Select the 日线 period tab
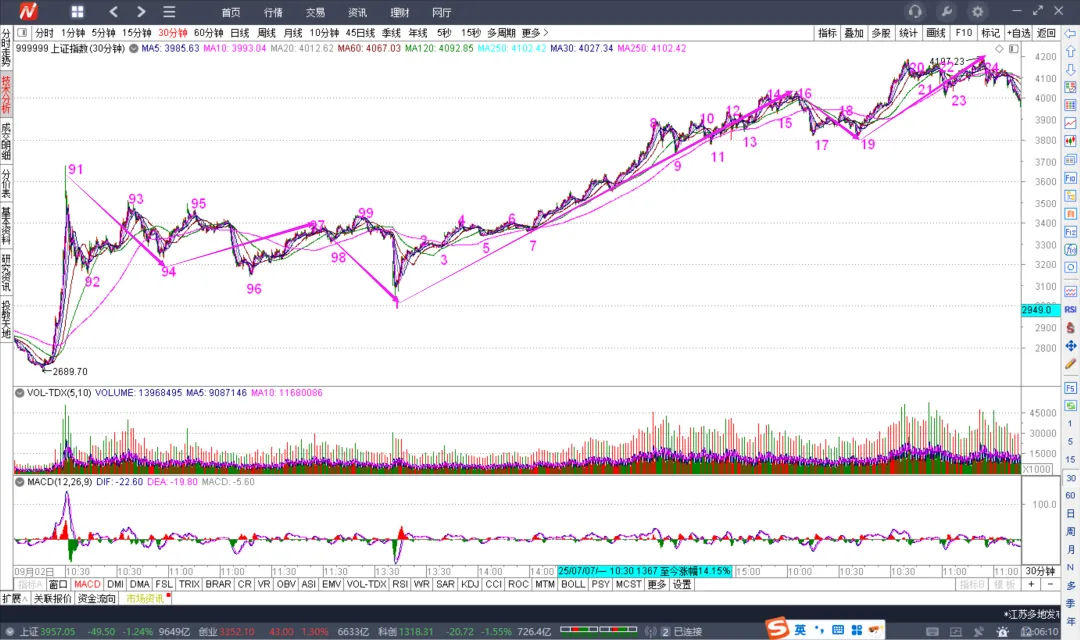The image size is (1080, 640). click(x=240, y=32)
